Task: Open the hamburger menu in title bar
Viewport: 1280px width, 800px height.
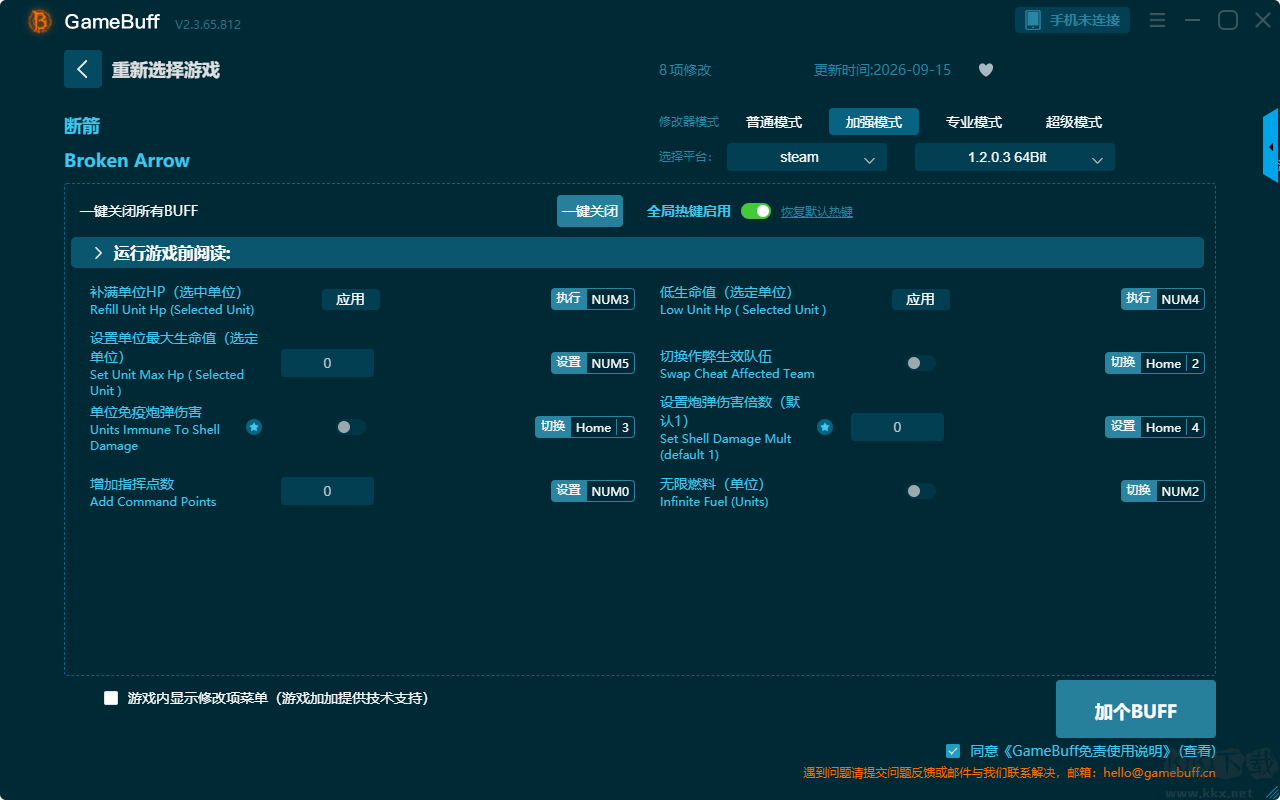Action: coord(1157,20)
